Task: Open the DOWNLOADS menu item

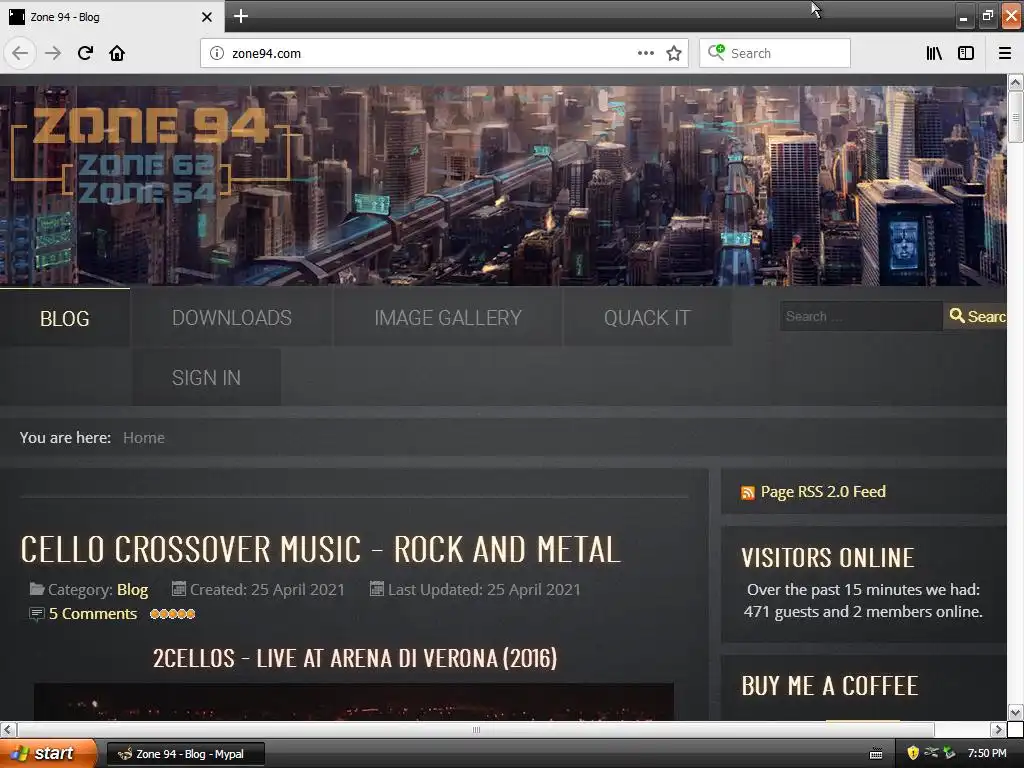Action: pos(232,317)
